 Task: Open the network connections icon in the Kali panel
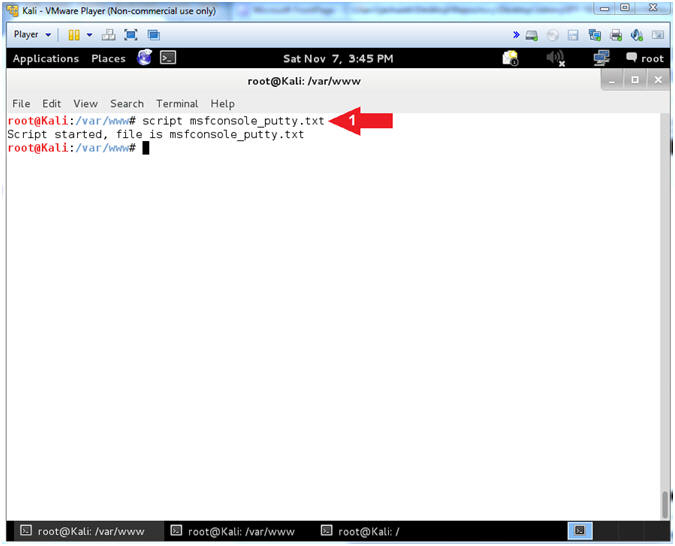tap(601, 58)
